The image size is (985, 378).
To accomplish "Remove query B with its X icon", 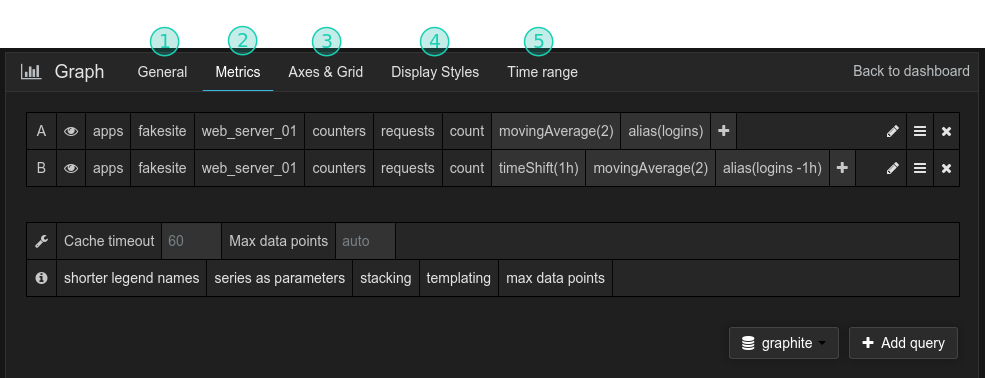I will 947,168.
